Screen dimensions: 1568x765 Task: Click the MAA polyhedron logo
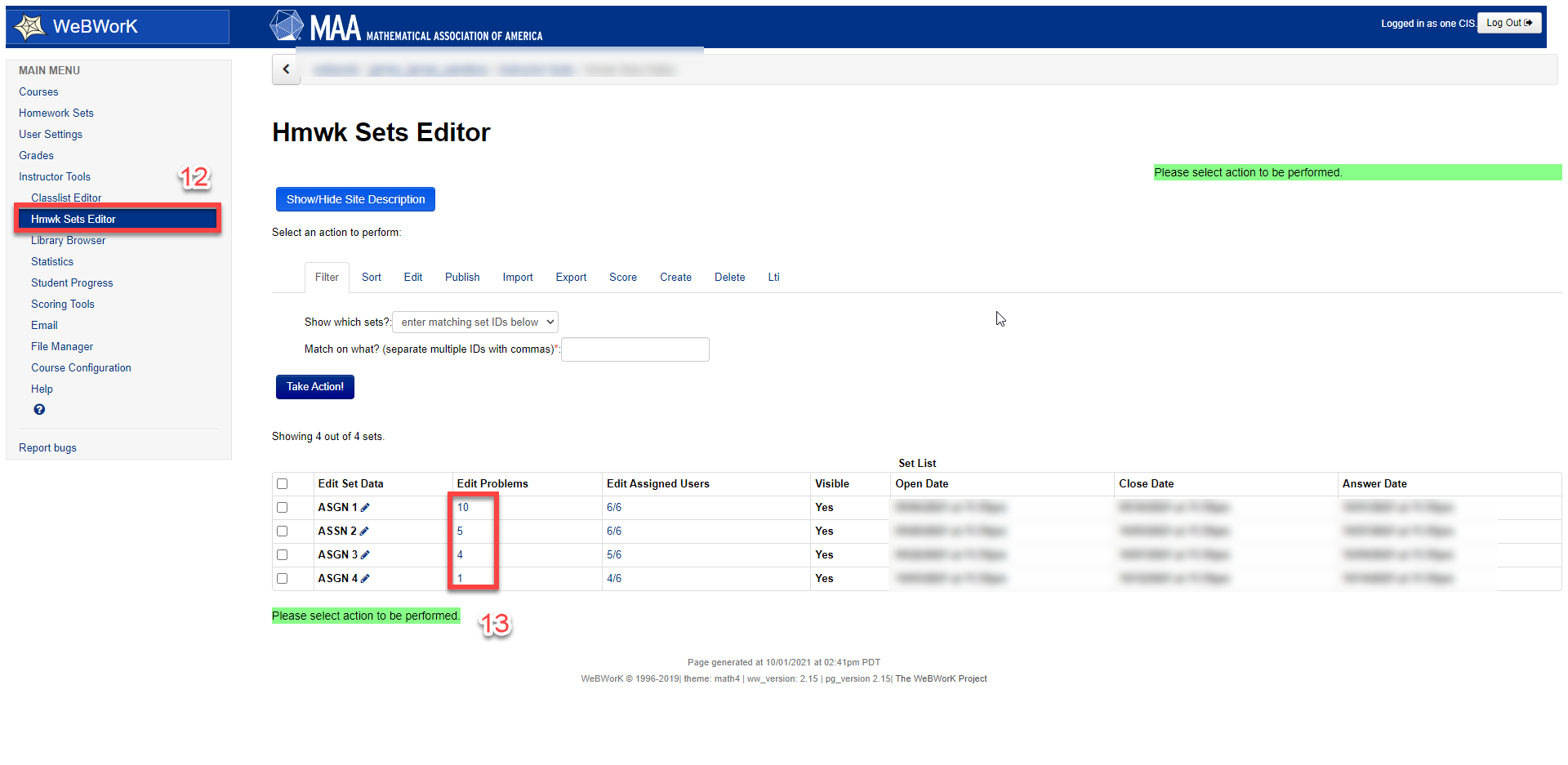287,26
